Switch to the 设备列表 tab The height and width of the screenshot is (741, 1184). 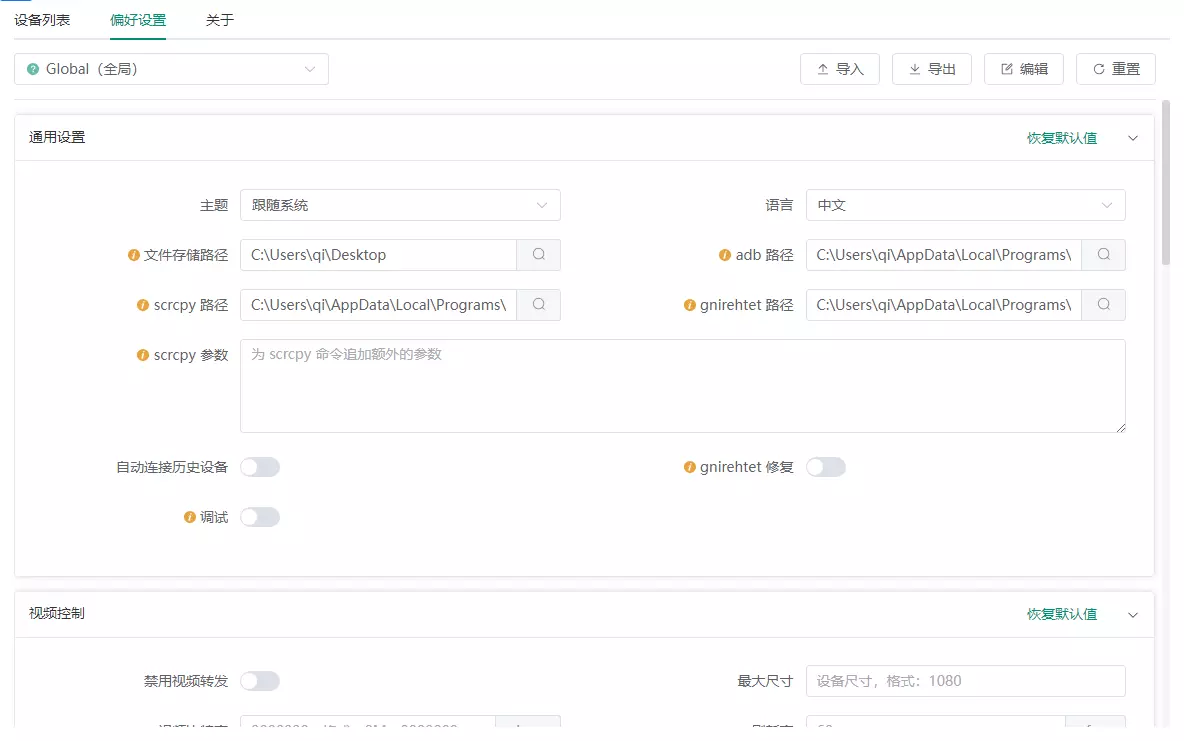42,20
